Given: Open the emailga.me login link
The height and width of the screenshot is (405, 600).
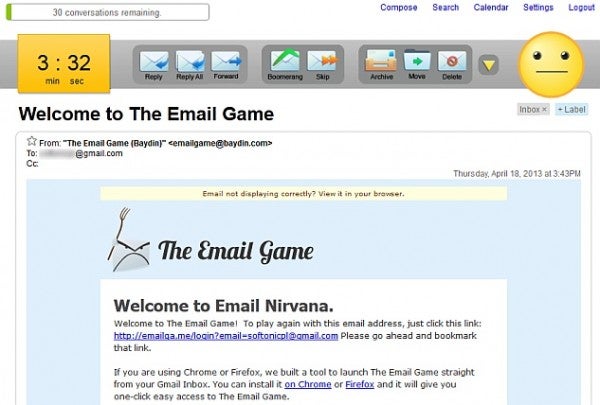Looking at the screenshot, I should (x=226, y=336).
